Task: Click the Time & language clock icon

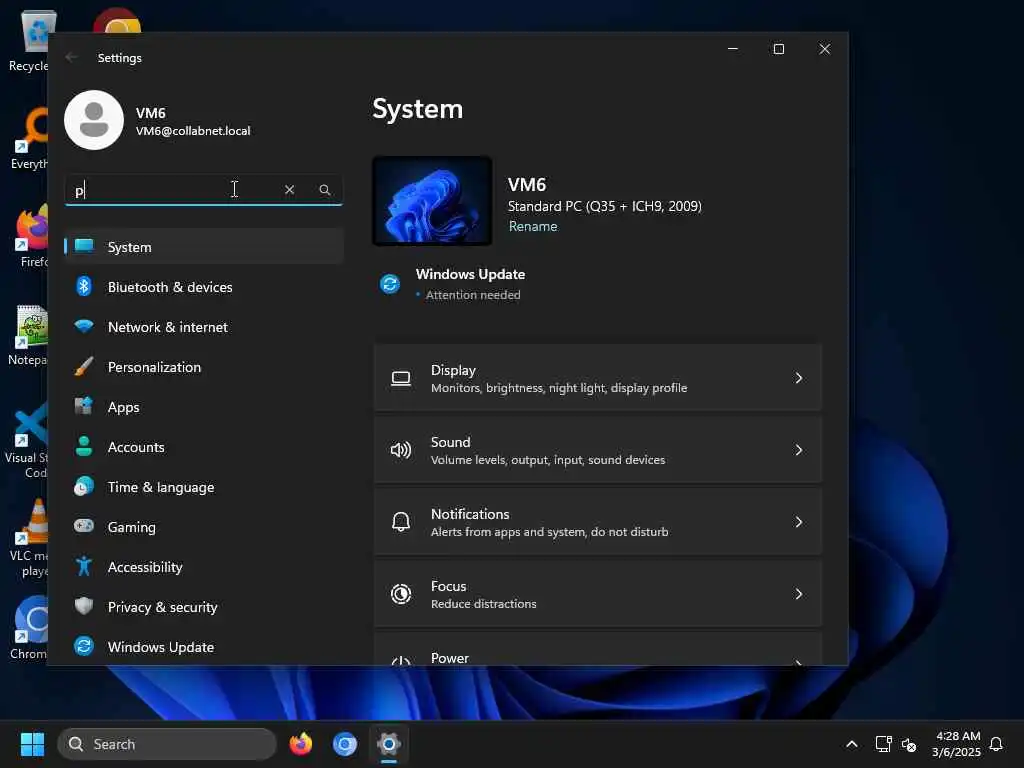Action: [x=84, y=486]
